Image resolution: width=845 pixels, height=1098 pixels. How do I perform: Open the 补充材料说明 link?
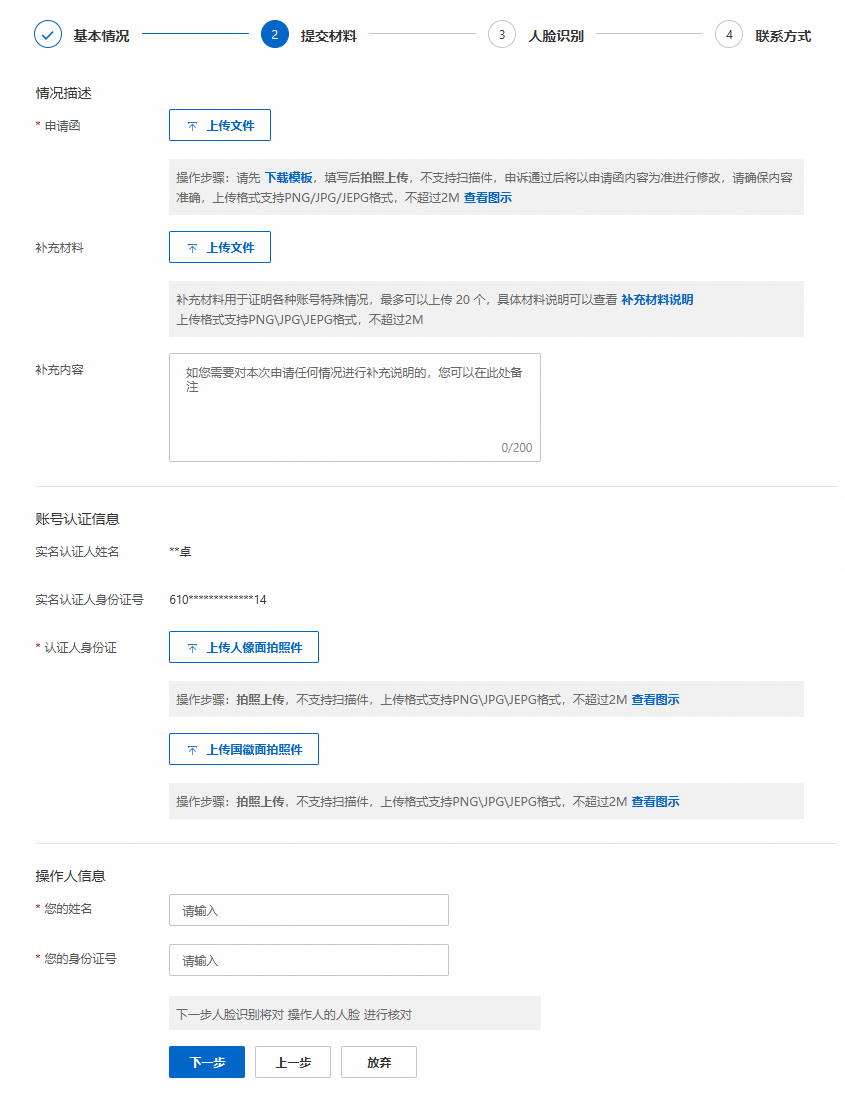[x=657, y=300]
